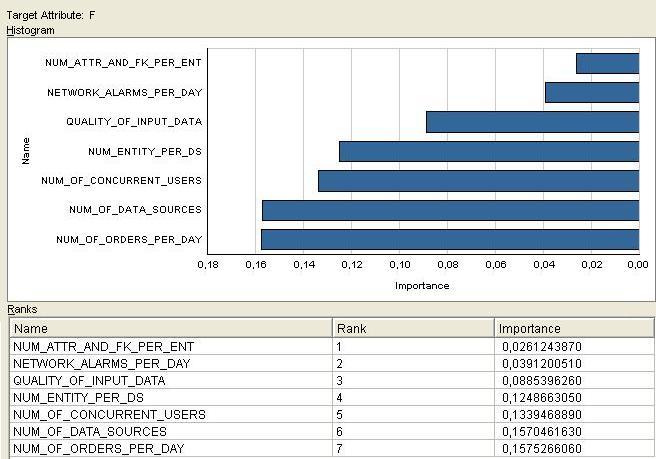The width and height of the screenshot is (656, 459).
Task: Click the NUM_OF_ORDERS_PER_DAY histogram bar
Action: point(449,240)
